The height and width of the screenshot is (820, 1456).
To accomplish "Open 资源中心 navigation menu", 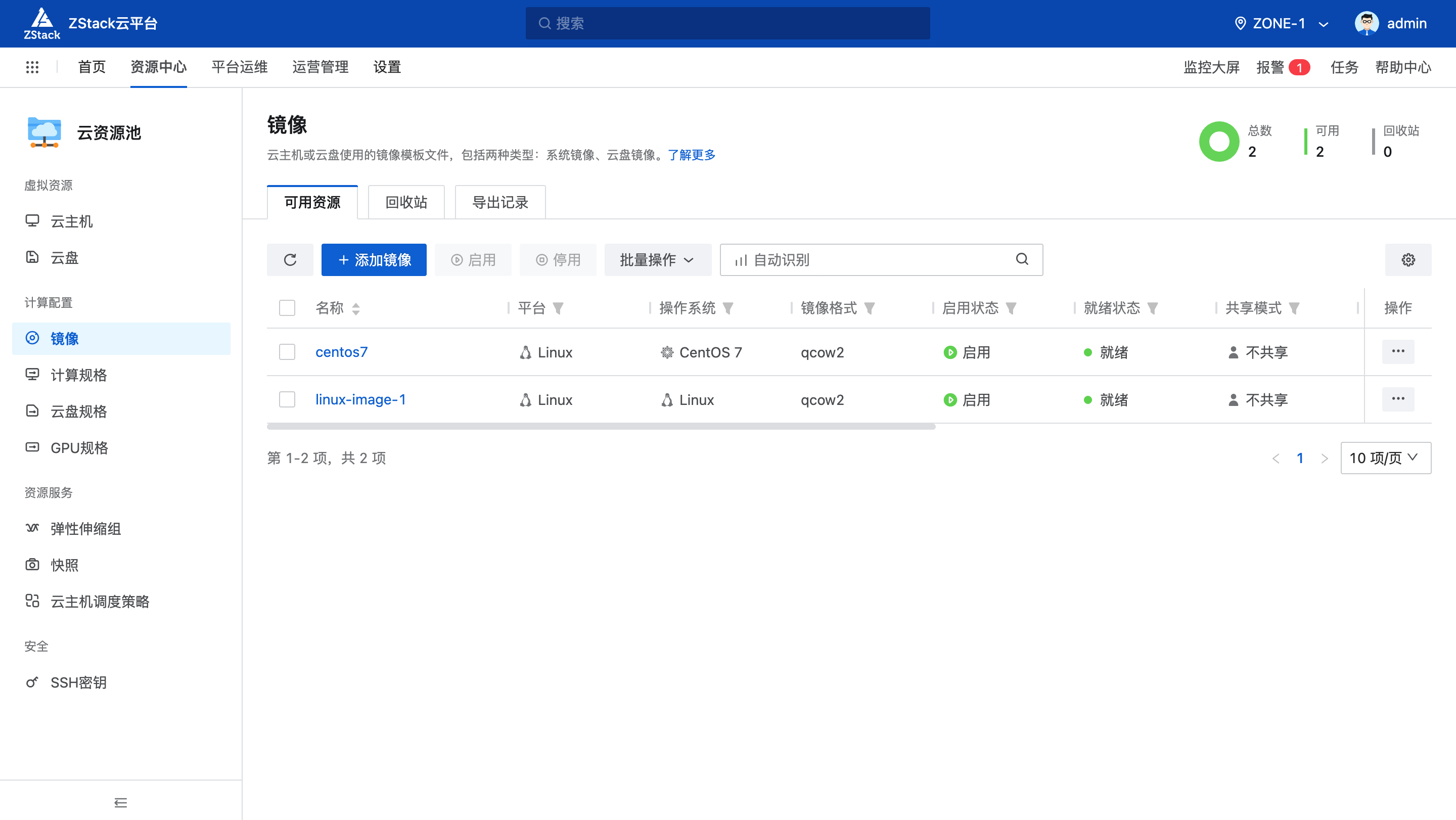I will tap(158, 67).
